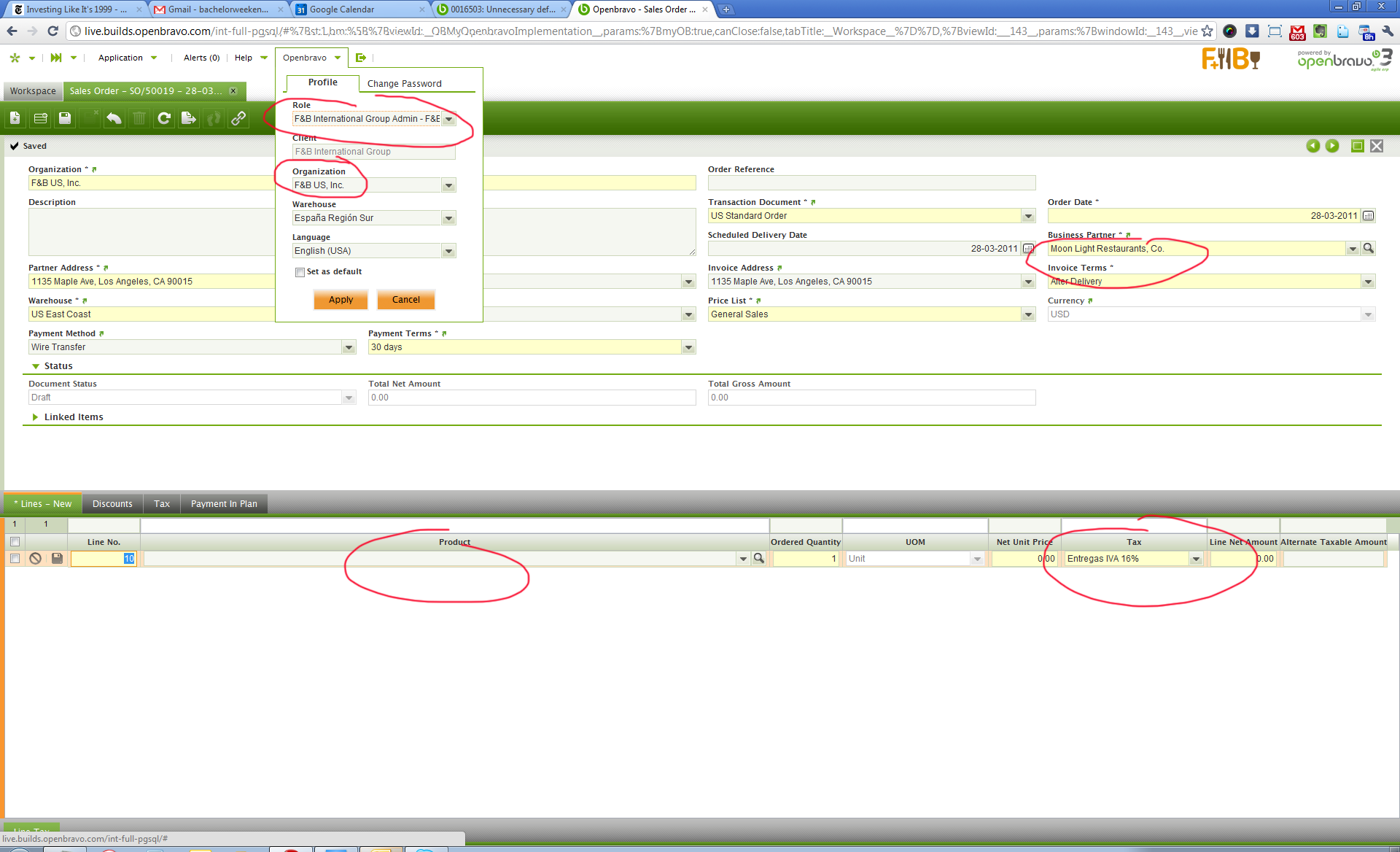The height and width of the screenshot is (852, 1400).
Task: Click the Undo changes arrow icon
Action: [114, 118]
